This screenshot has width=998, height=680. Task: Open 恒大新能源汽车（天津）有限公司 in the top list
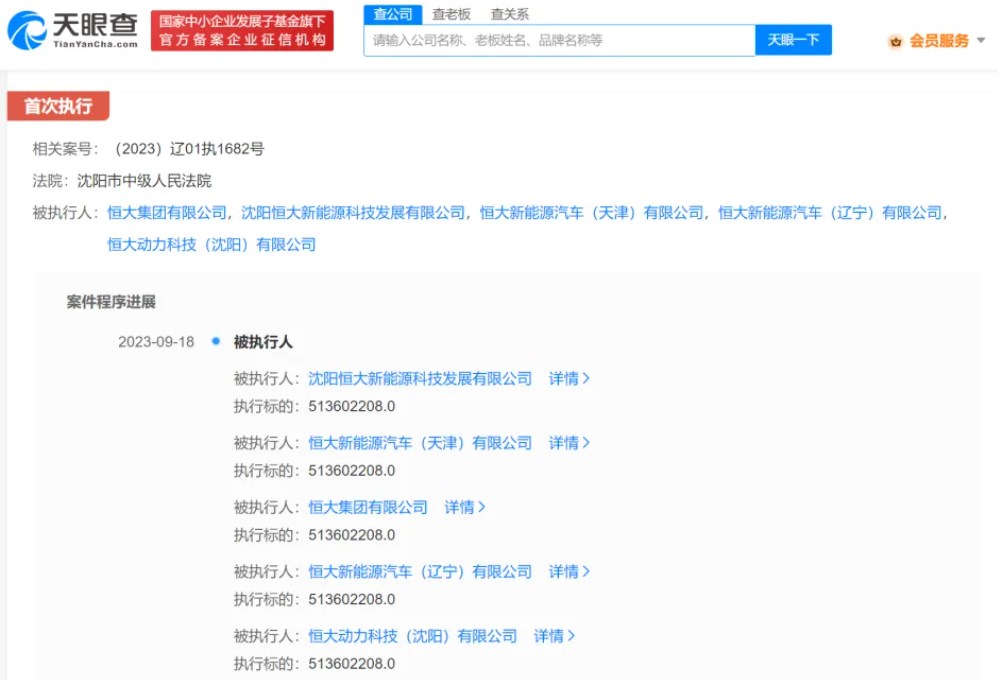(591, 213)
